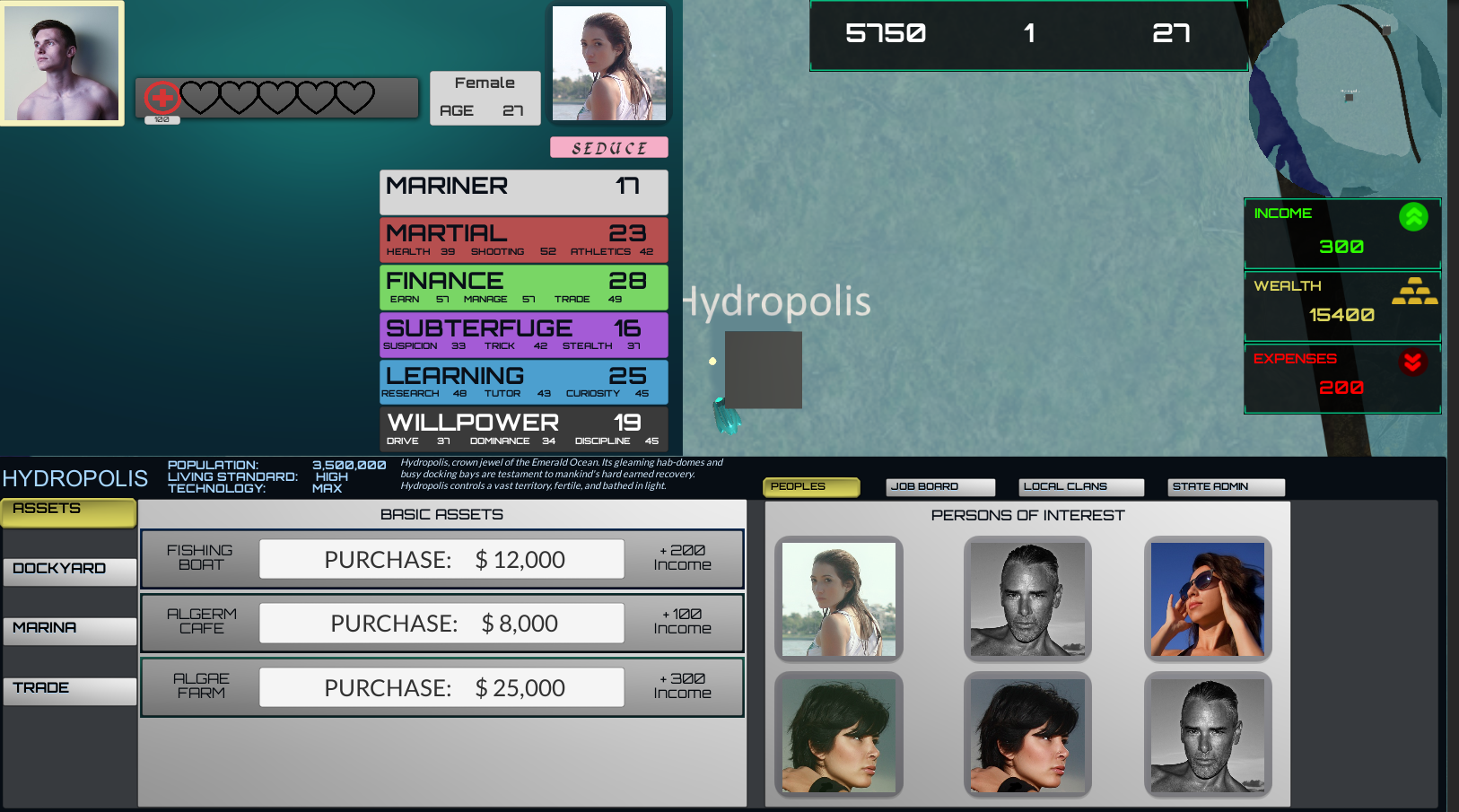Click the dark Willpower skill bar
Viewport: 1459px width, 812px height.
[524, 429]
